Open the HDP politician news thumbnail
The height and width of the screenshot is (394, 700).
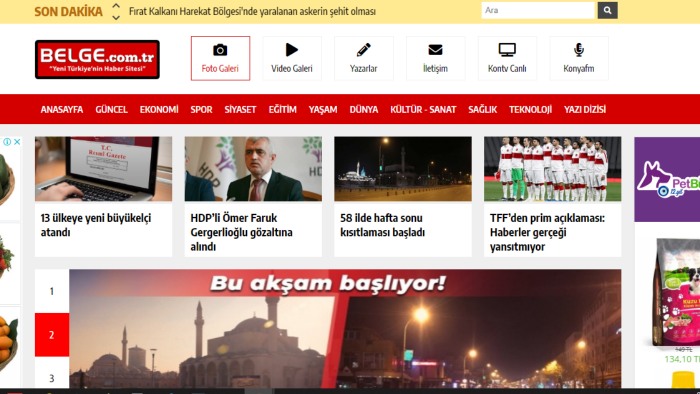253,169
